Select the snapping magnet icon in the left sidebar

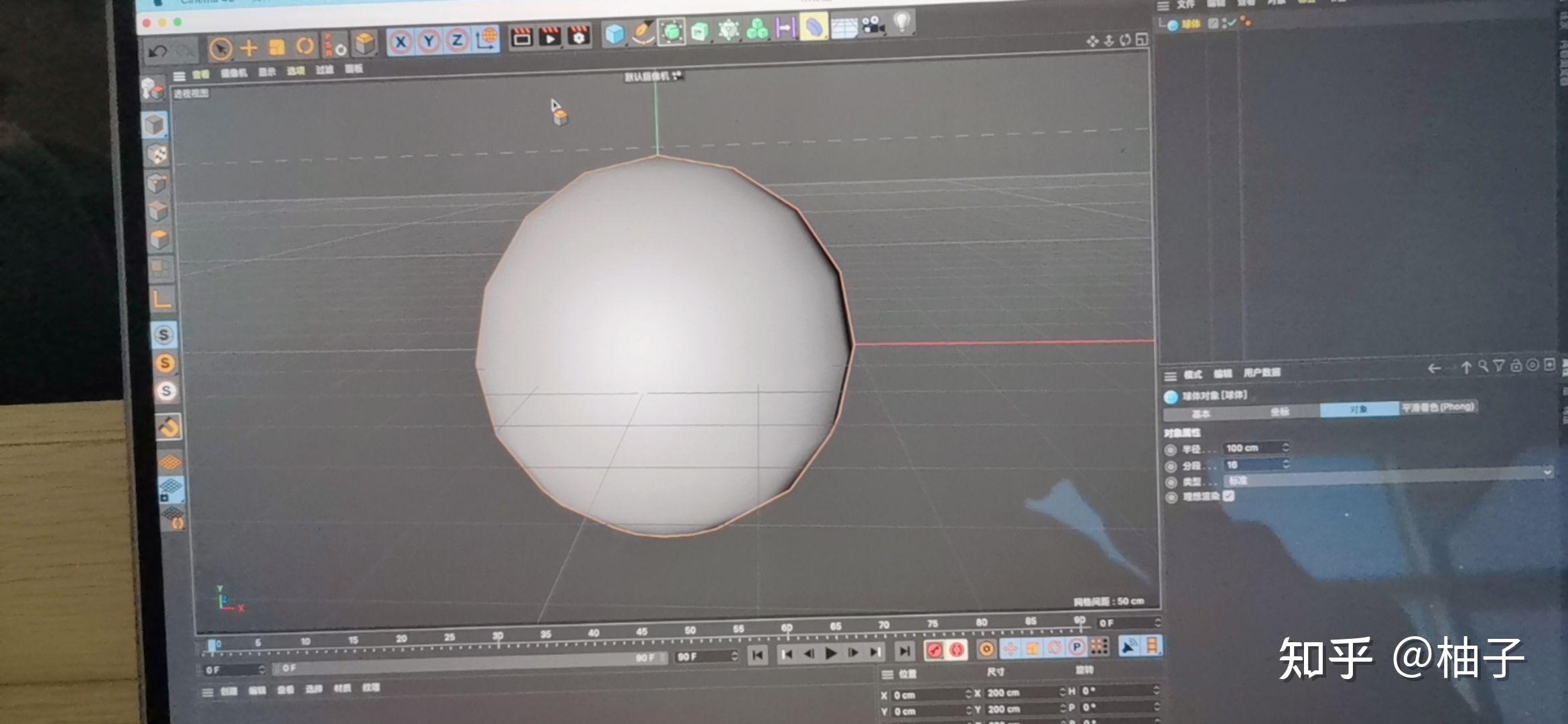click(168, 428)
